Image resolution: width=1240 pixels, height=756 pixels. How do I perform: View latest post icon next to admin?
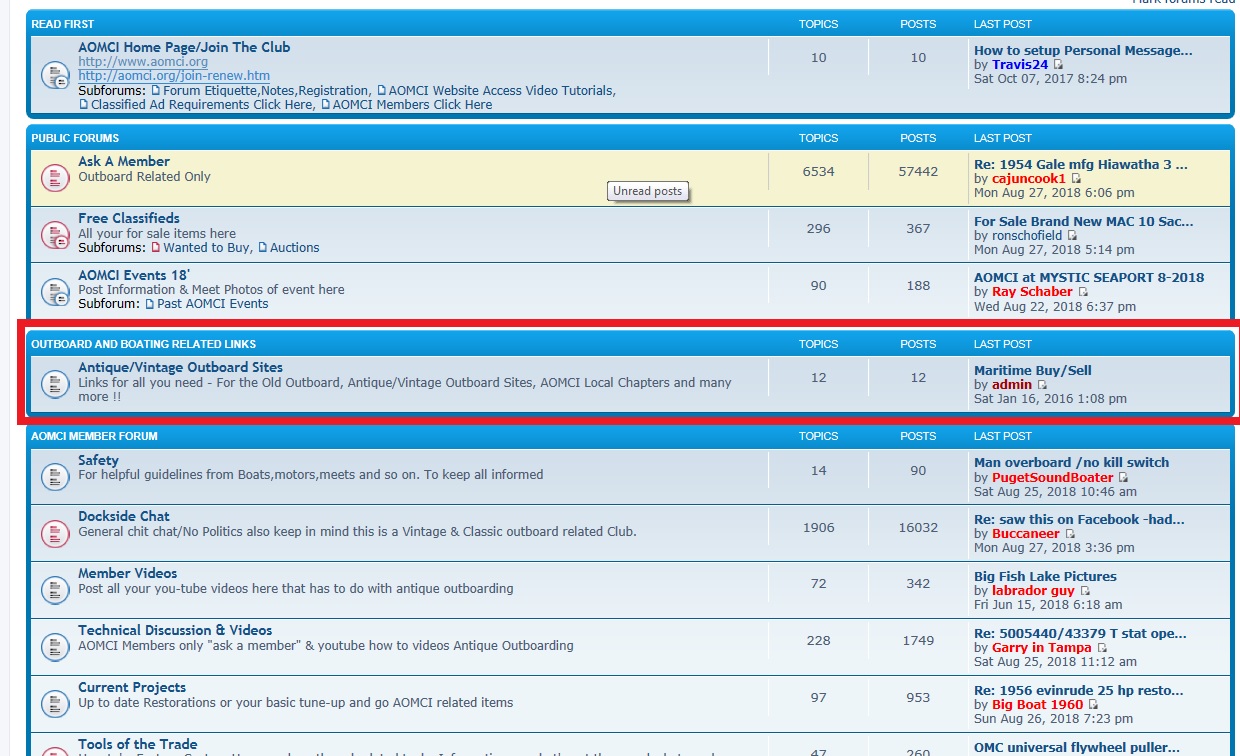click(x=1042, y=385)
